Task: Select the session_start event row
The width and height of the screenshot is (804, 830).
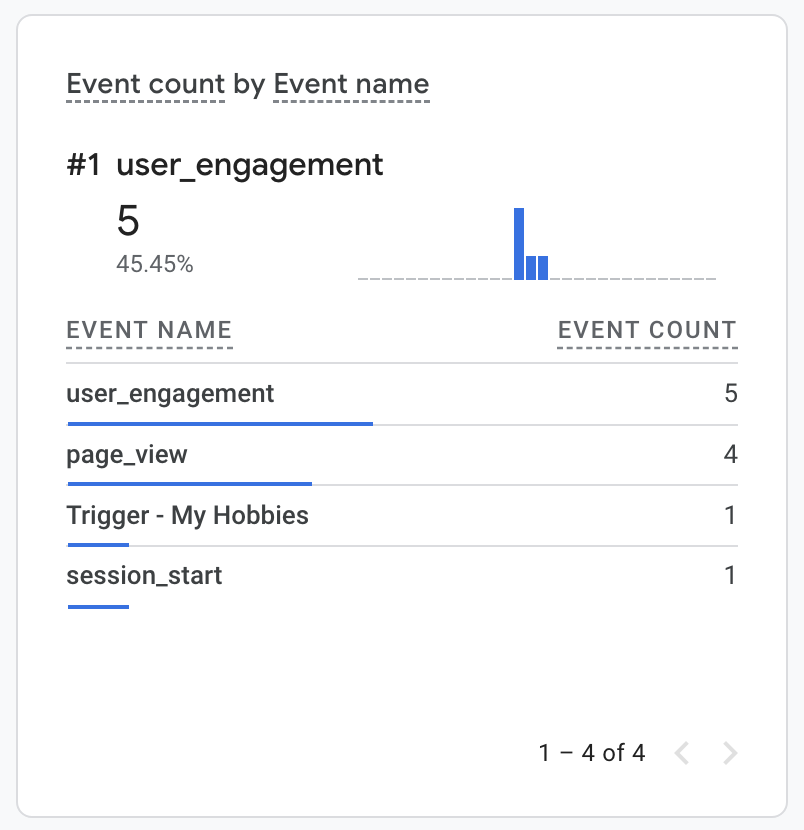Action: (x=402, y=577)
